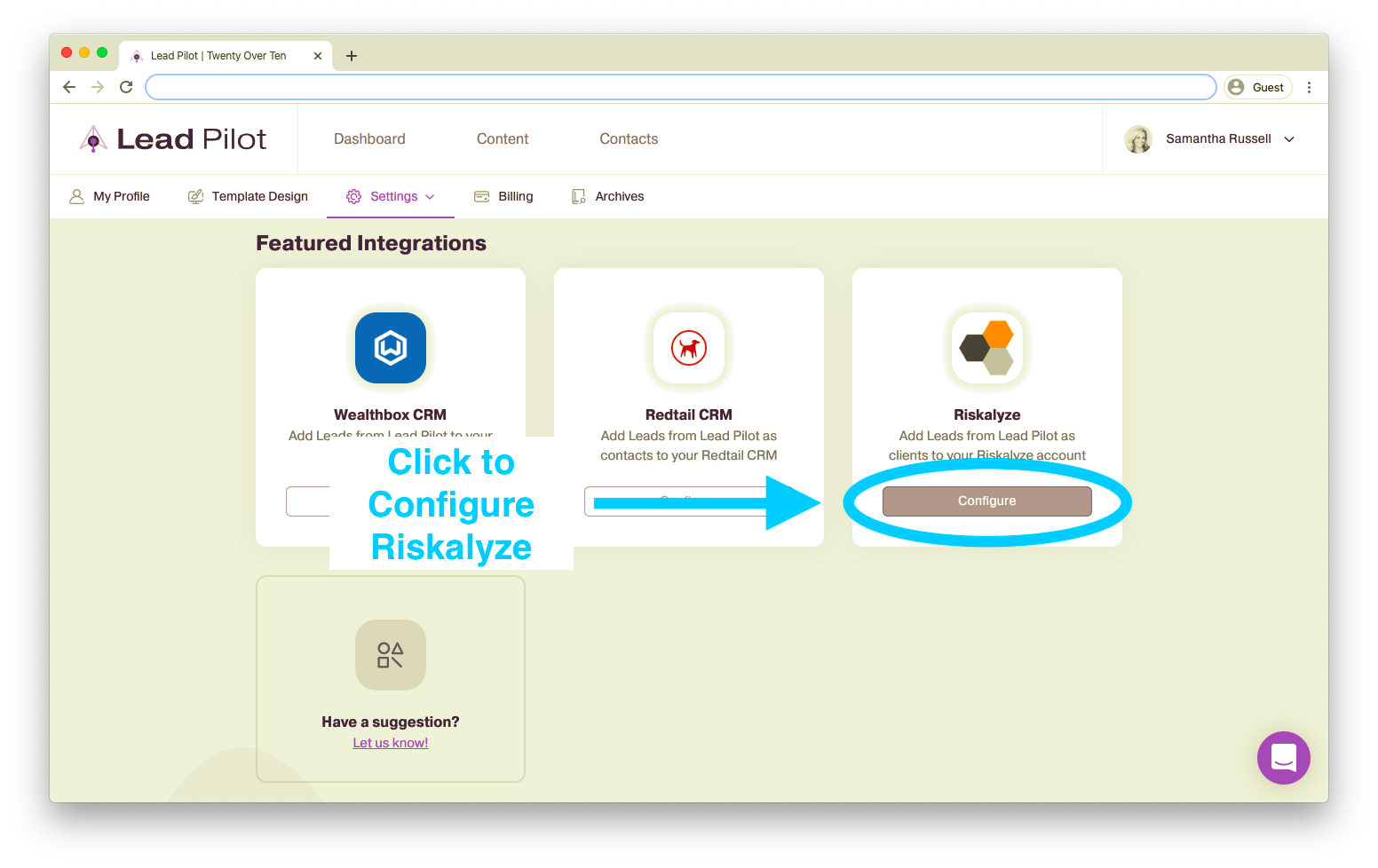Click Samantha Russell's avatar photo
Image resolution: width=1378 pixels, height=868 pixels.
pos(1138,139)
